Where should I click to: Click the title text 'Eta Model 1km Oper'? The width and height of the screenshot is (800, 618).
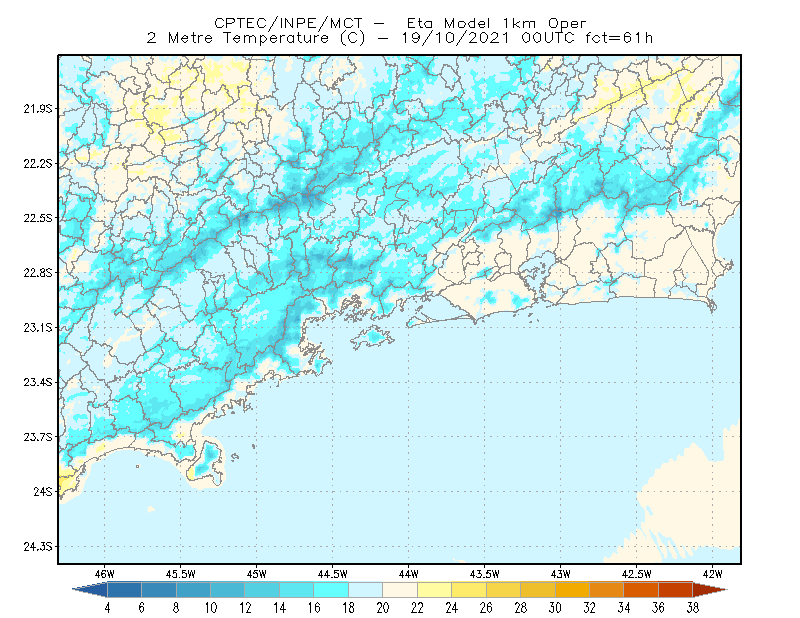[x=496, y=23]
